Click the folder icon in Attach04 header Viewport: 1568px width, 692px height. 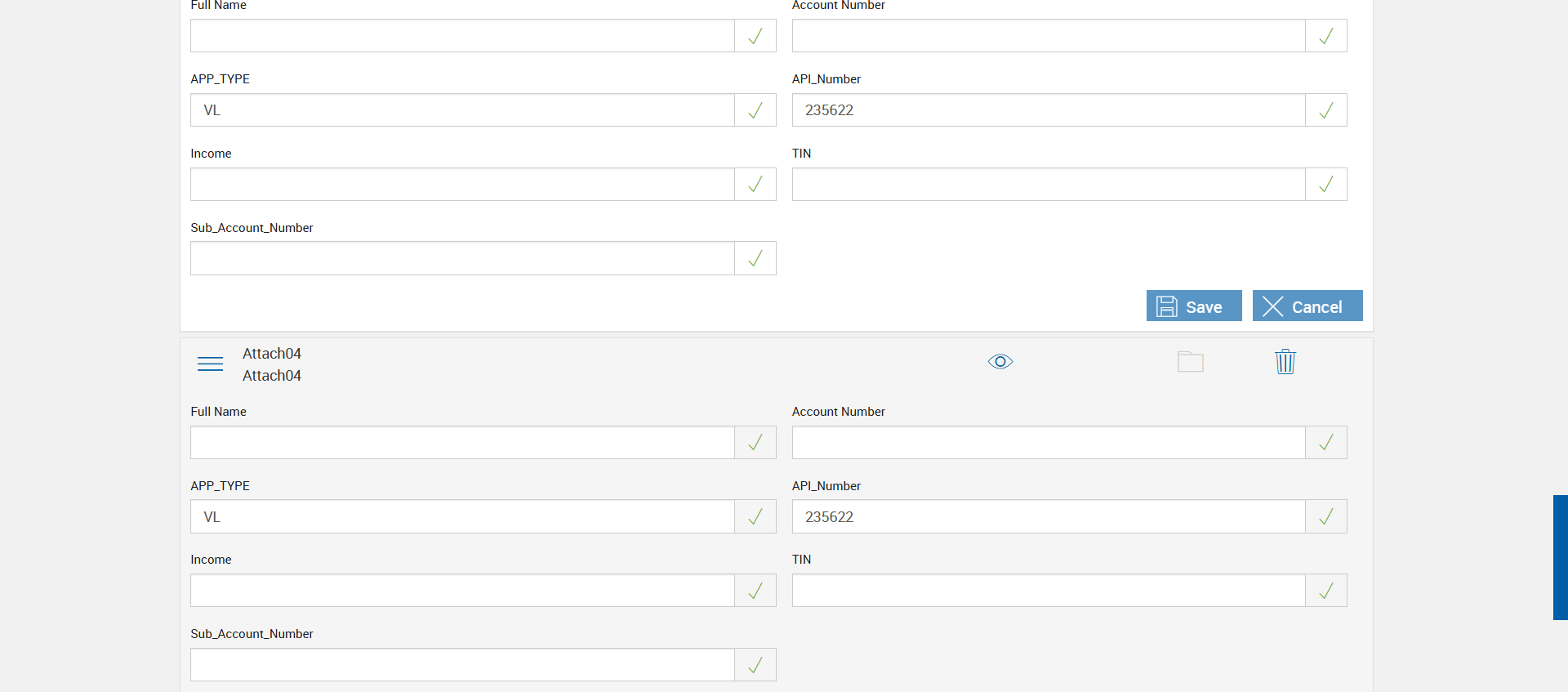tap(1190, 361)
